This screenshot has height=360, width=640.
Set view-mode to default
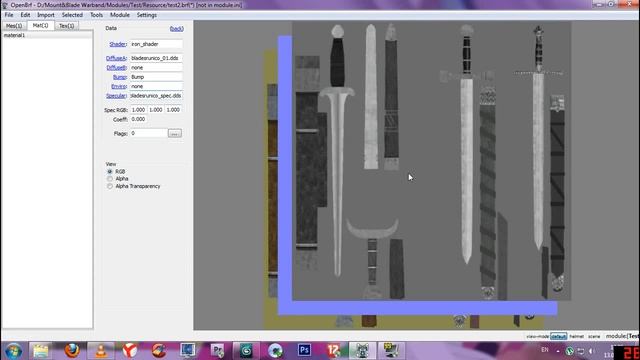(x=559, y=336)
